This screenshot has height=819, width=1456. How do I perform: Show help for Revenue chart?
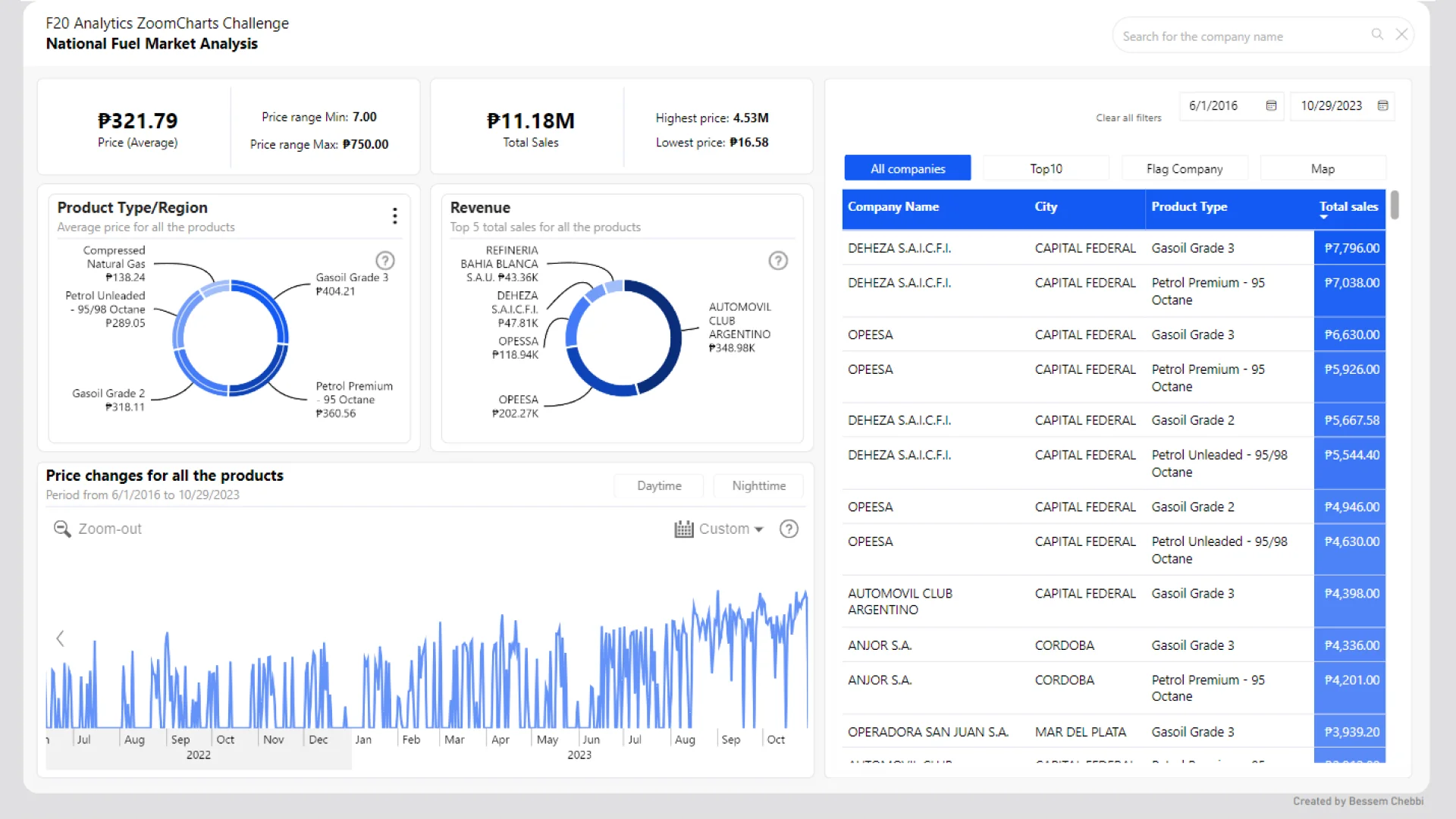pyautogui.click(x=778, y=261)
